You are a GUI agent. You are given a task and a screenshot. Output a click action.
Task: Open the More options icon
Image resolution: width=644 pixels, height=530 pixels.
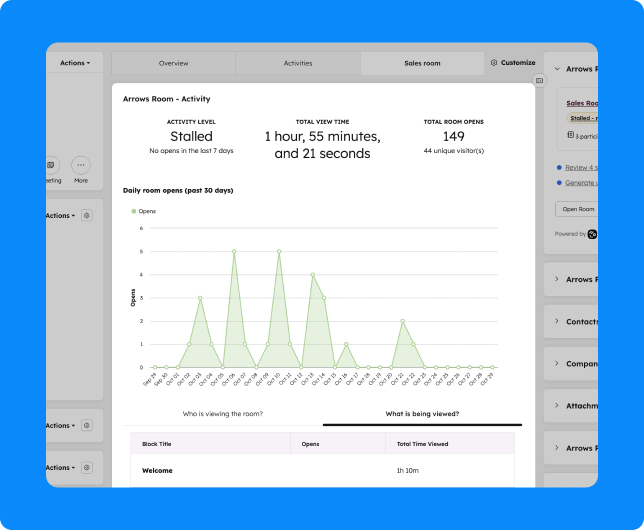[x=81, y=165]
